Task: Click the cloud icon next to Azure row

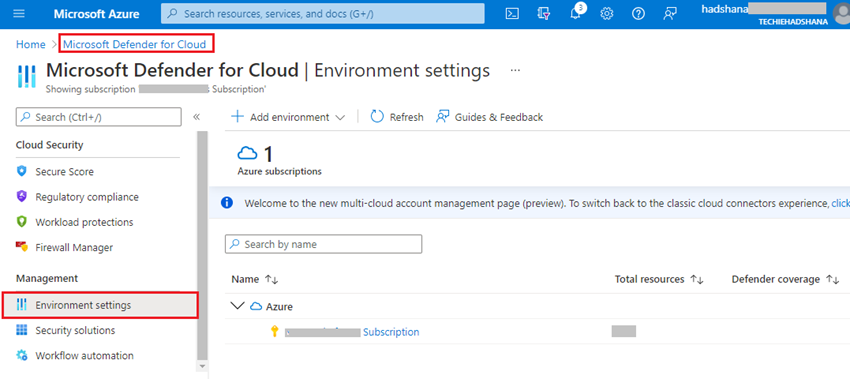Action: (256, 306)
